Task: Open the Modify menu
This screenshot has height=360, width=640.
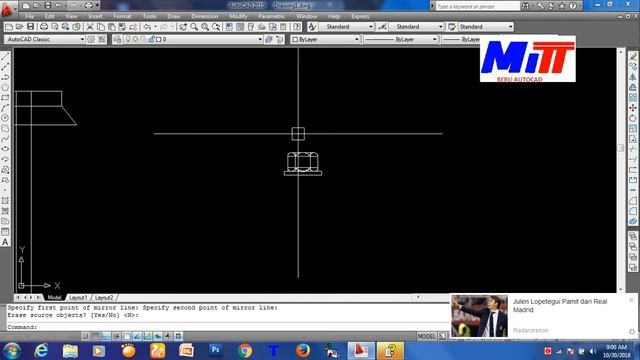Action: 238,16
